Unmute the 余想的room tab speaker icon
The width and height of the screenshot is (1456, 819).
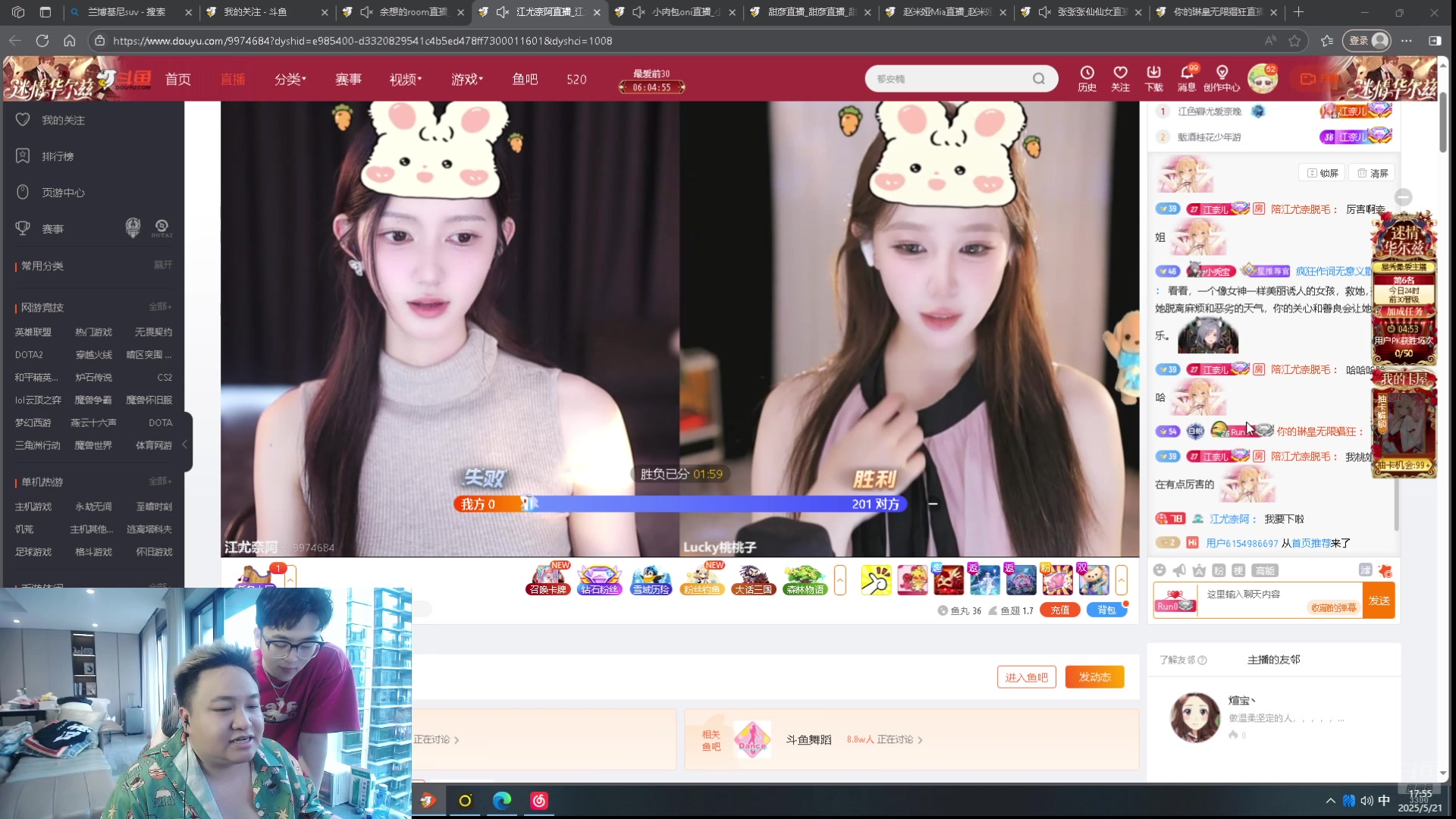[367, 12]
